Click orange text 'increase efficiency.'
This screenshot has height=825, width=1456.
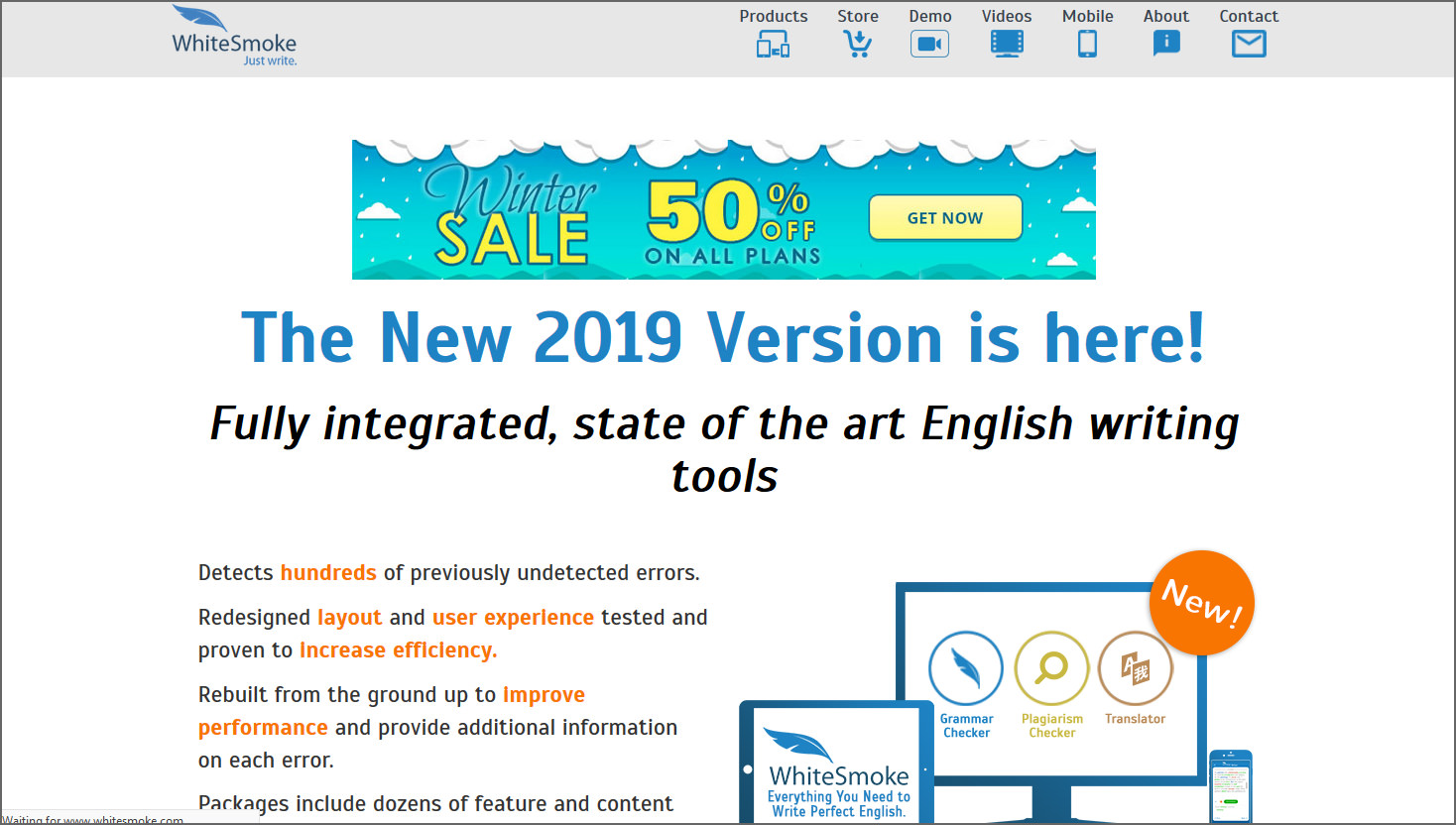tap(398, 649)
